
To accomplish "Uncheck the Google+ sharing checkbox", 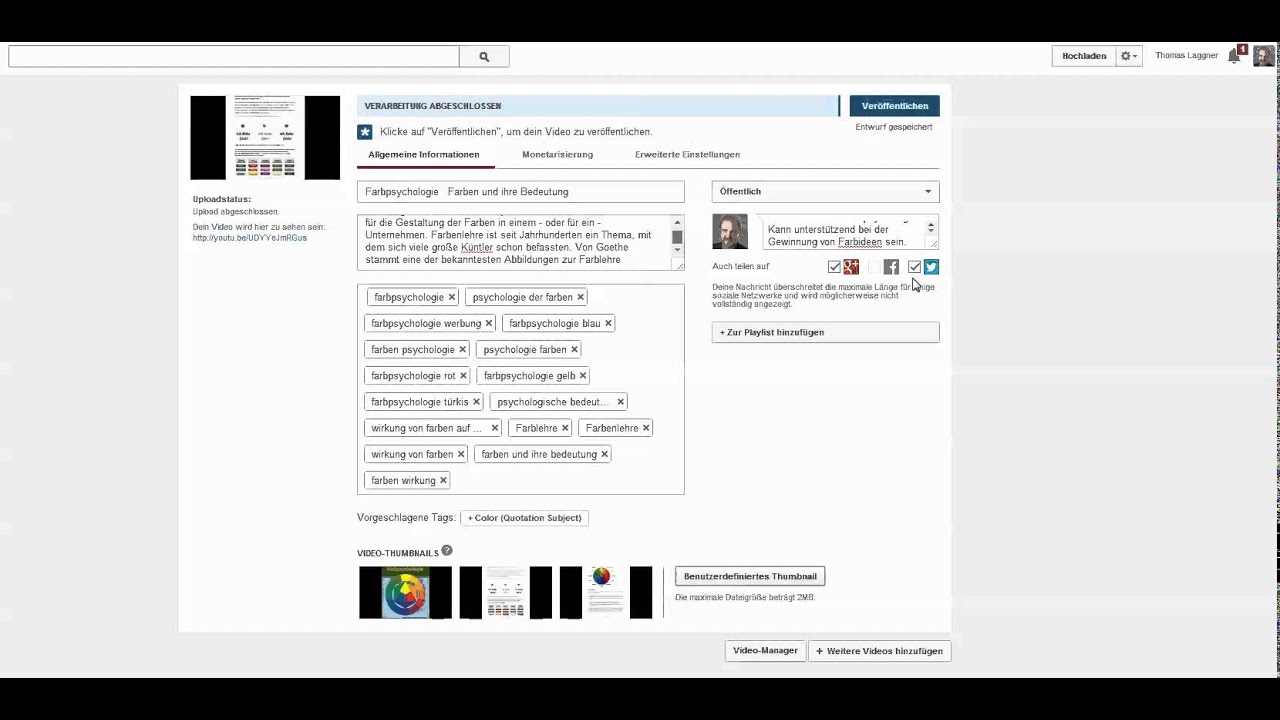I will (834, 267).
